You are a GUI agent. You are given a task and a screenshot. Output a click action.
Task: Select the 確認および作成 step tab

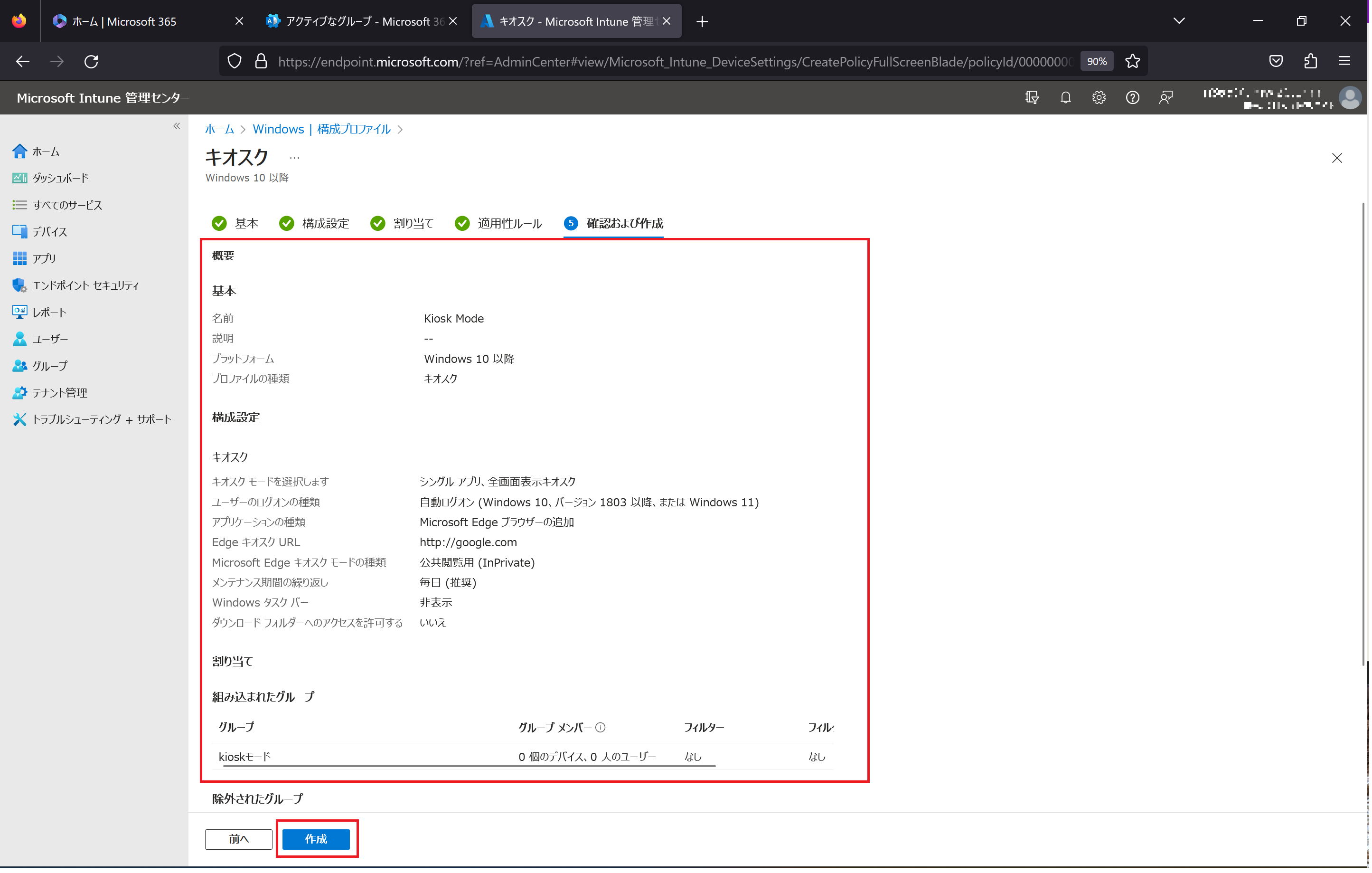coord(614,224)
